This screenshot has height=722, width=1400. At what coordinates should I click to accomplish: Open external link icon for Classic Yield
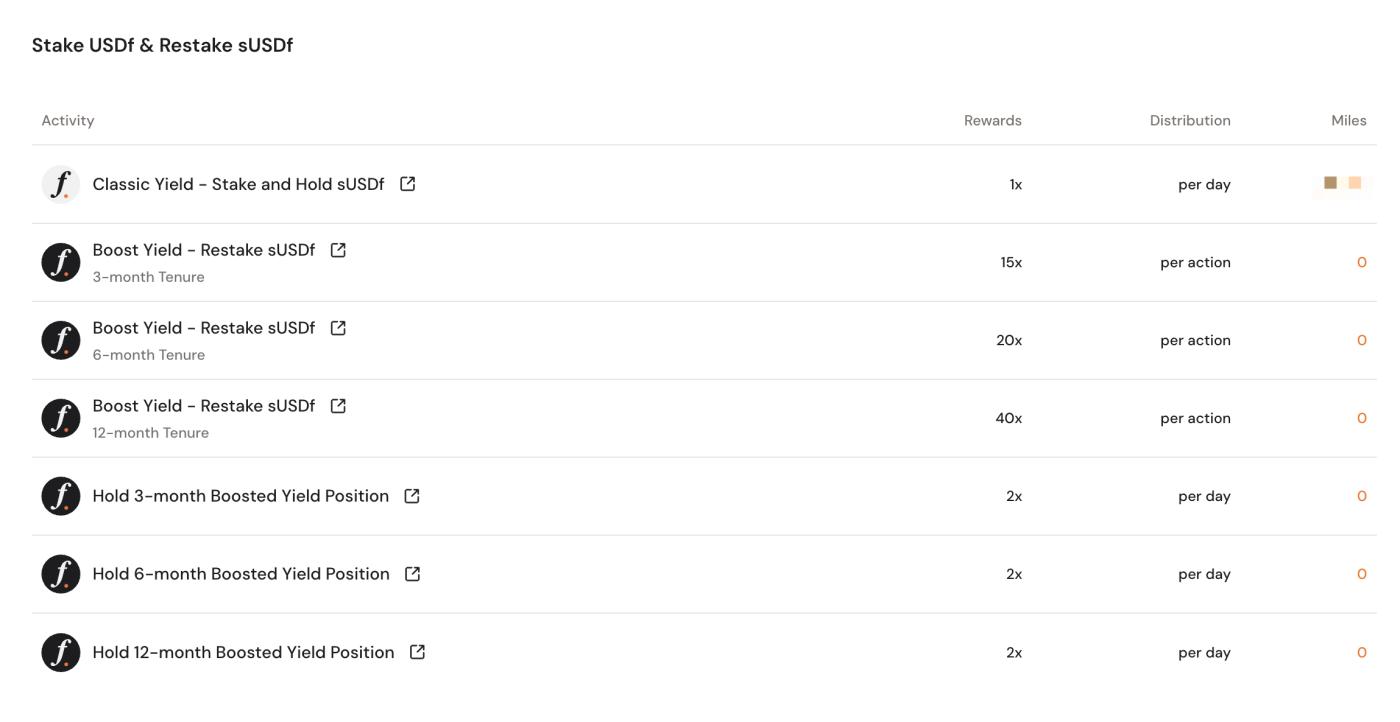(408, 184)
